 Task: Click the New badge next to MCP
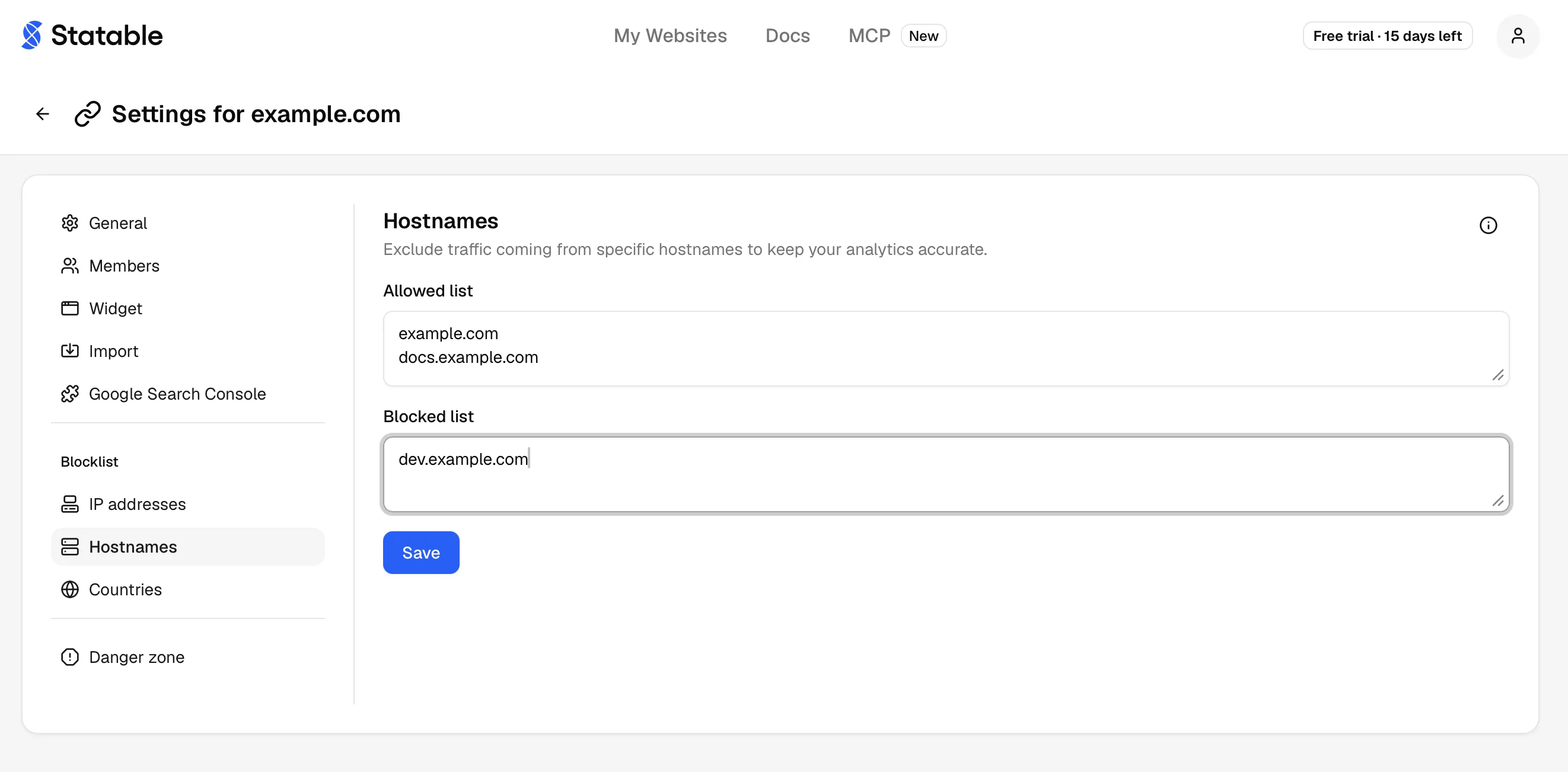[923, 36]
